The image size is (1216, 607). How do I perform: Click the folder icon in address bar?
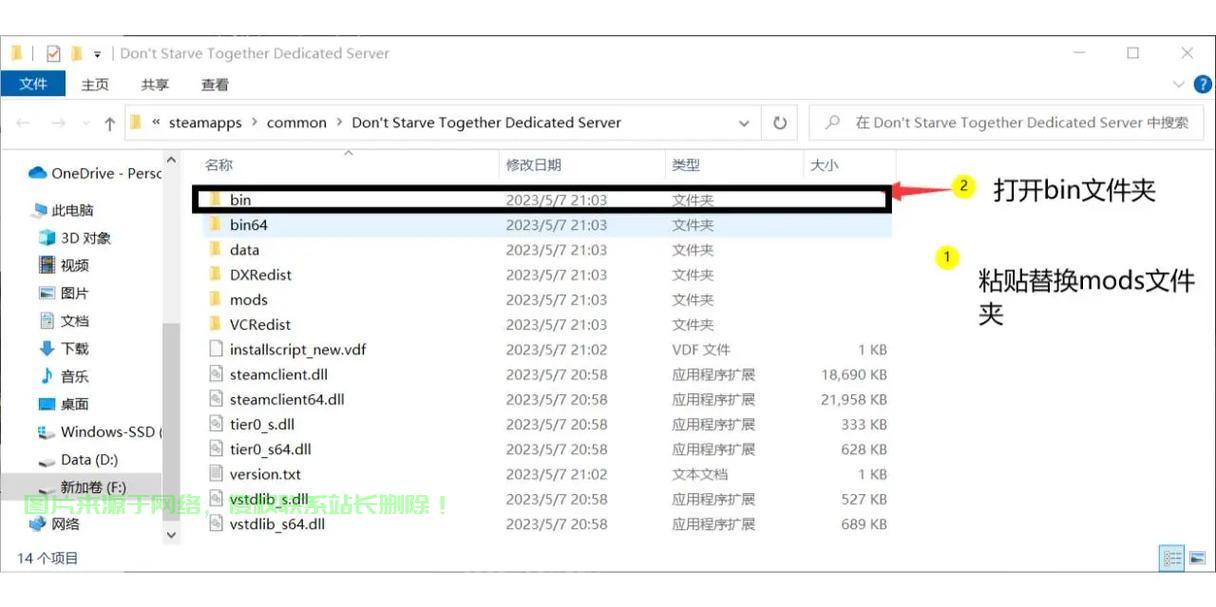135,123
